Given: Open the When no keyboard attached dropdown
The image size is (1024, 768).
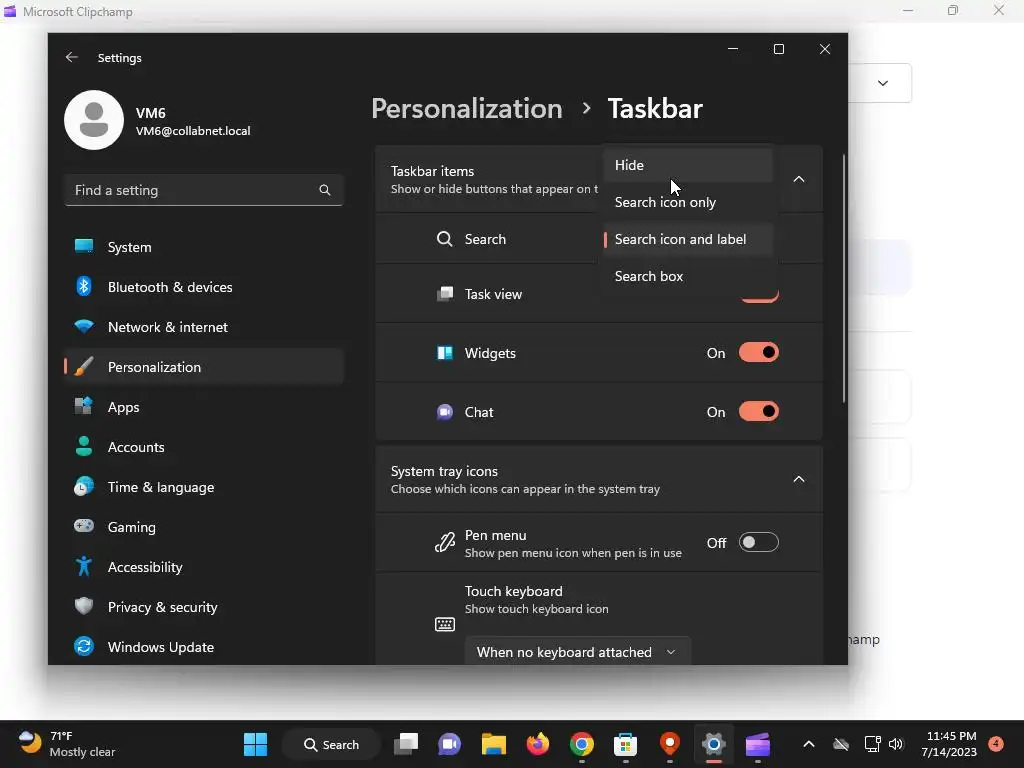Looking at the screenshot, I should point(577,652).
